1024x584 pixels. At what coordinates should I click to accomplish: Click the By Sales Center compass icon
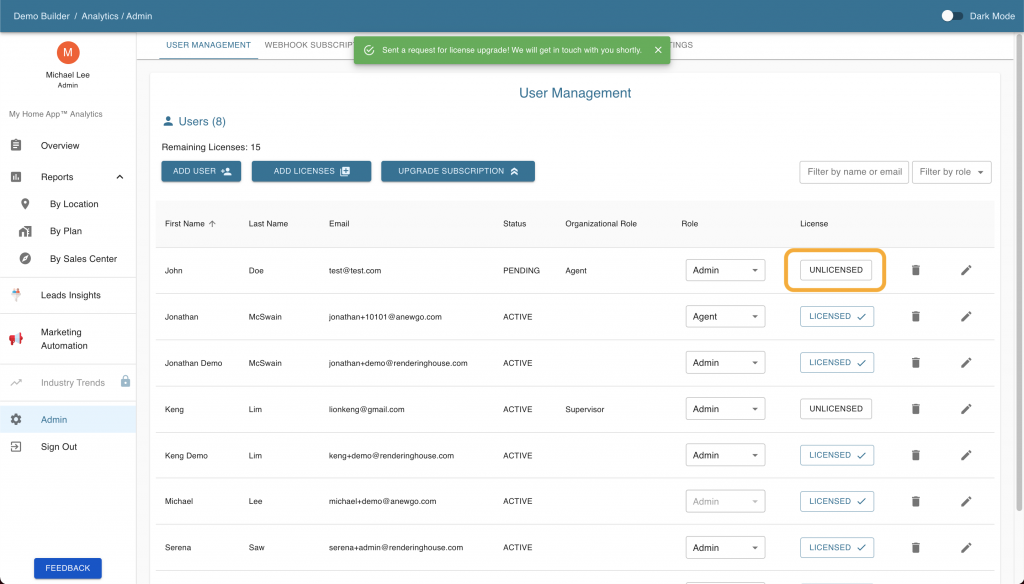point(25,259)
